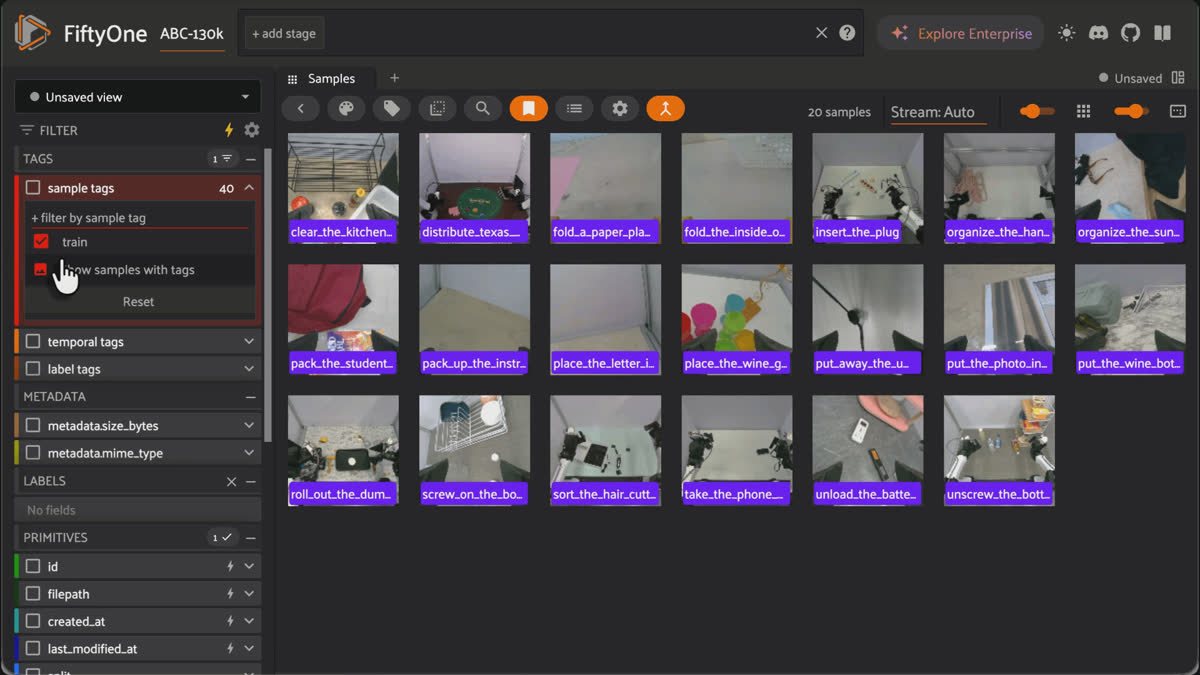1200x675 pixels.
Task: Enable the metadata.size_bytes checkbox
Action: (x=33, y=426)
